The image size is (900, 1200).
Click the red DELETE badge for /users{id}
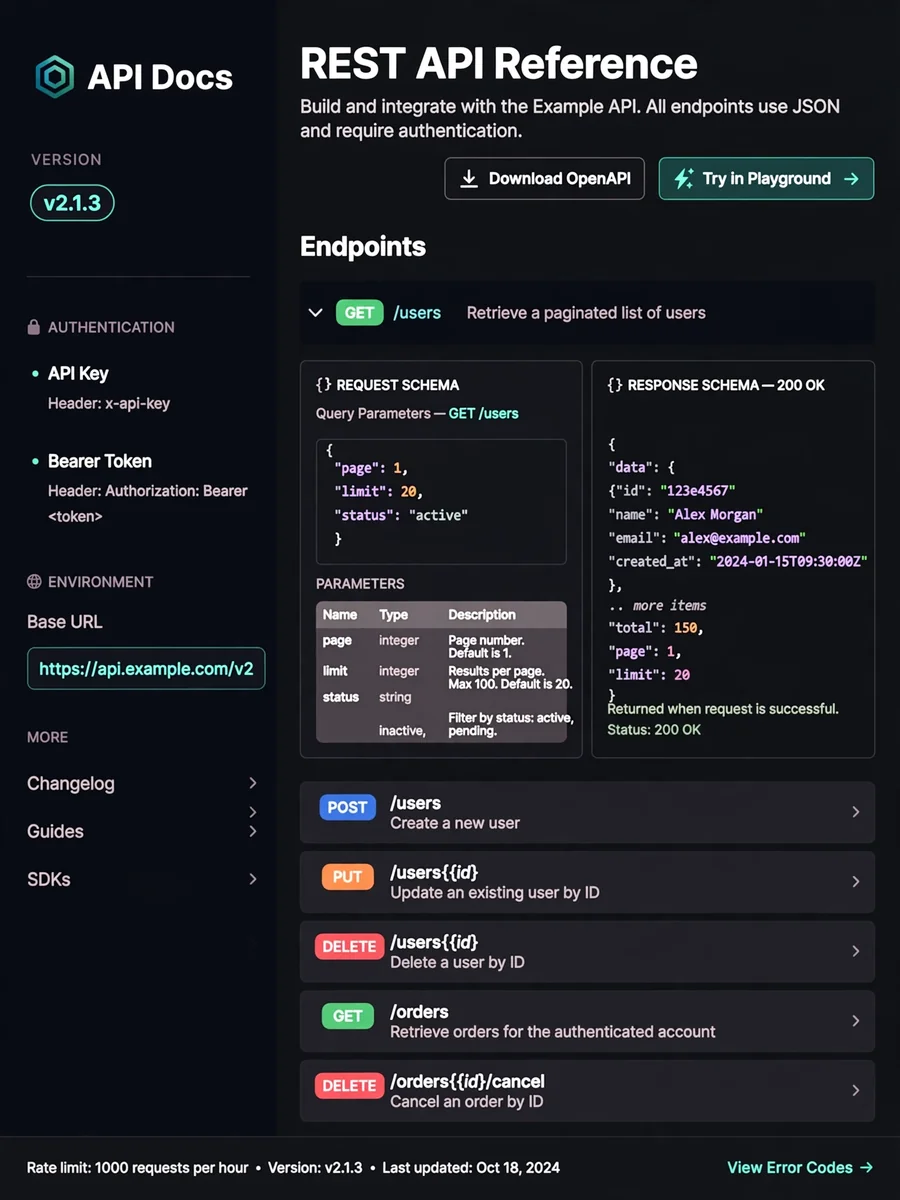[x=349, y=946]
